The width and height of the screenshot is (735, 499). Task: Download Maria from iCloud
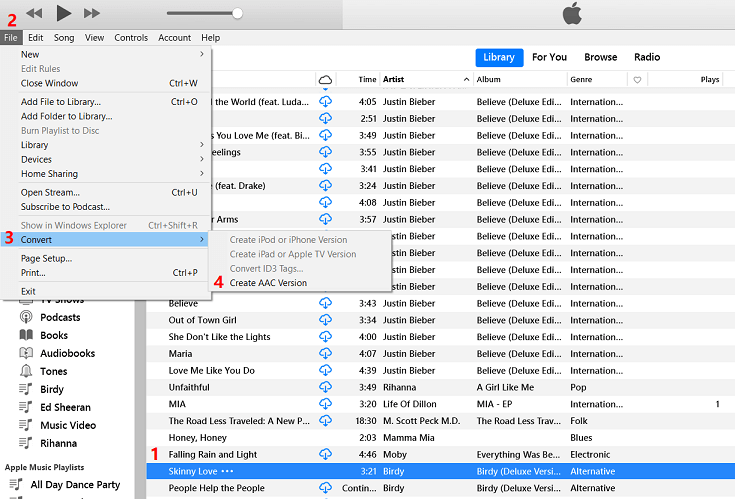pos(325,353)
